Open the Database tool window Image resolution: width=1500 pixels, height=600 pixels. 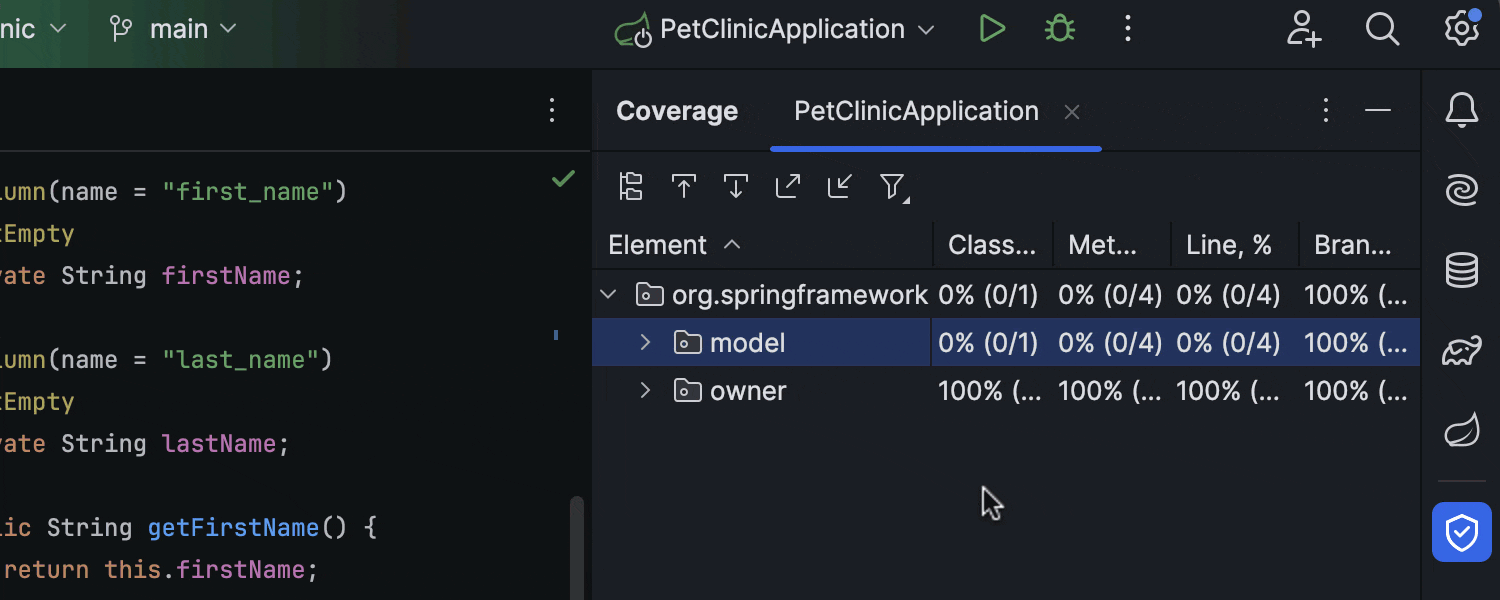(x=1462, y=269)
